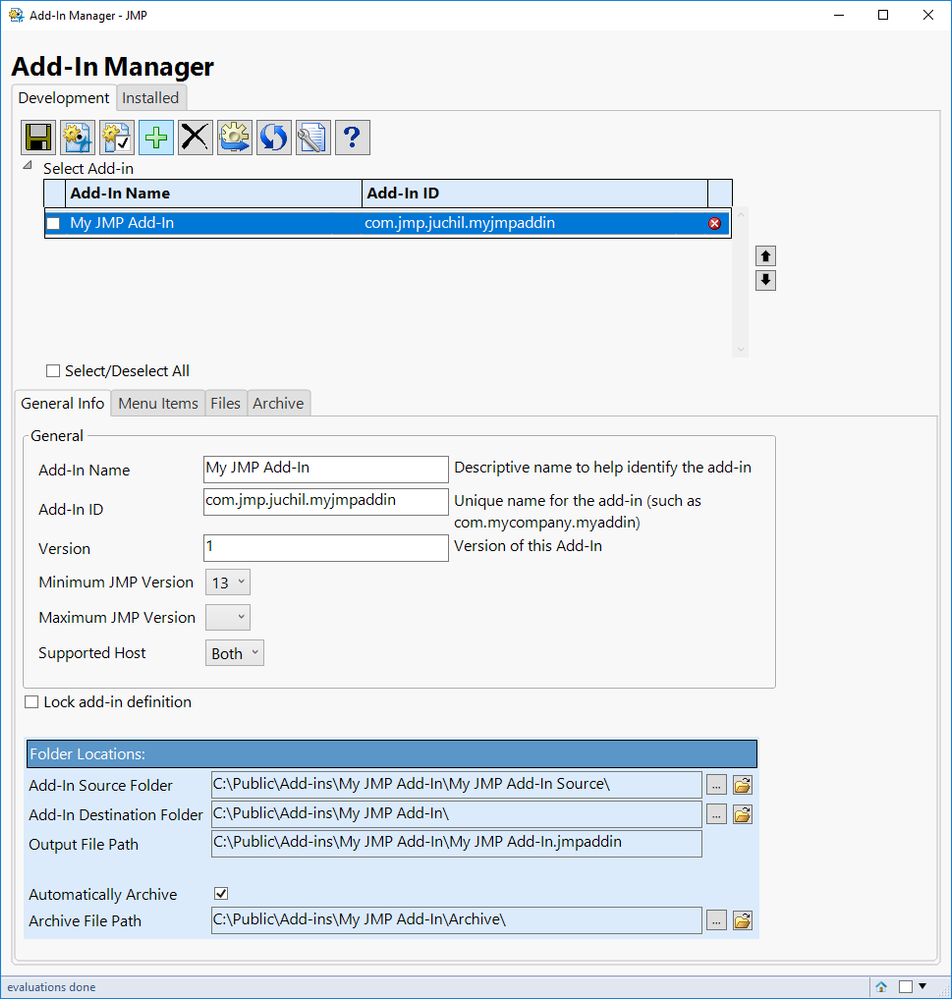Browse for Archive File Path with ellipsis button
The height and width of the screenshot is (999, 952).
coord(716,920)
